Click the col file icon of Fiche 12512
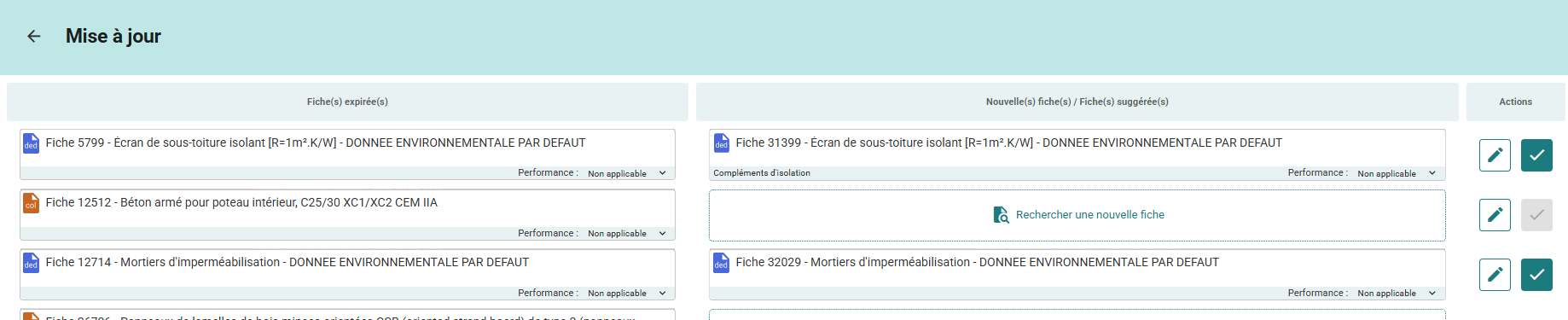The image size is (1568, 320). pyautogui.click(x=31, y=203)
